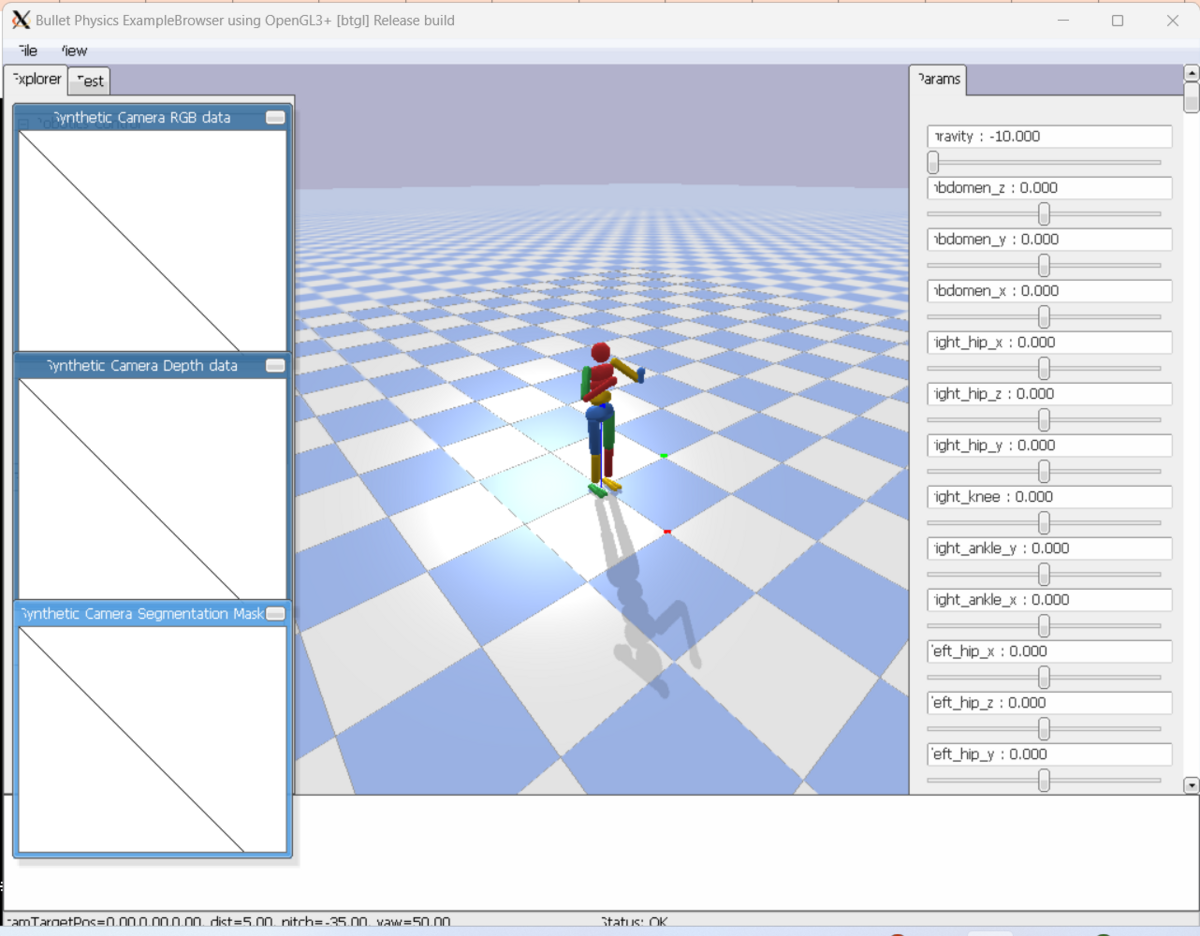The height and width of the screenshot is (936, 1200).
Task: Open the File menu
Action: (27, 50)
